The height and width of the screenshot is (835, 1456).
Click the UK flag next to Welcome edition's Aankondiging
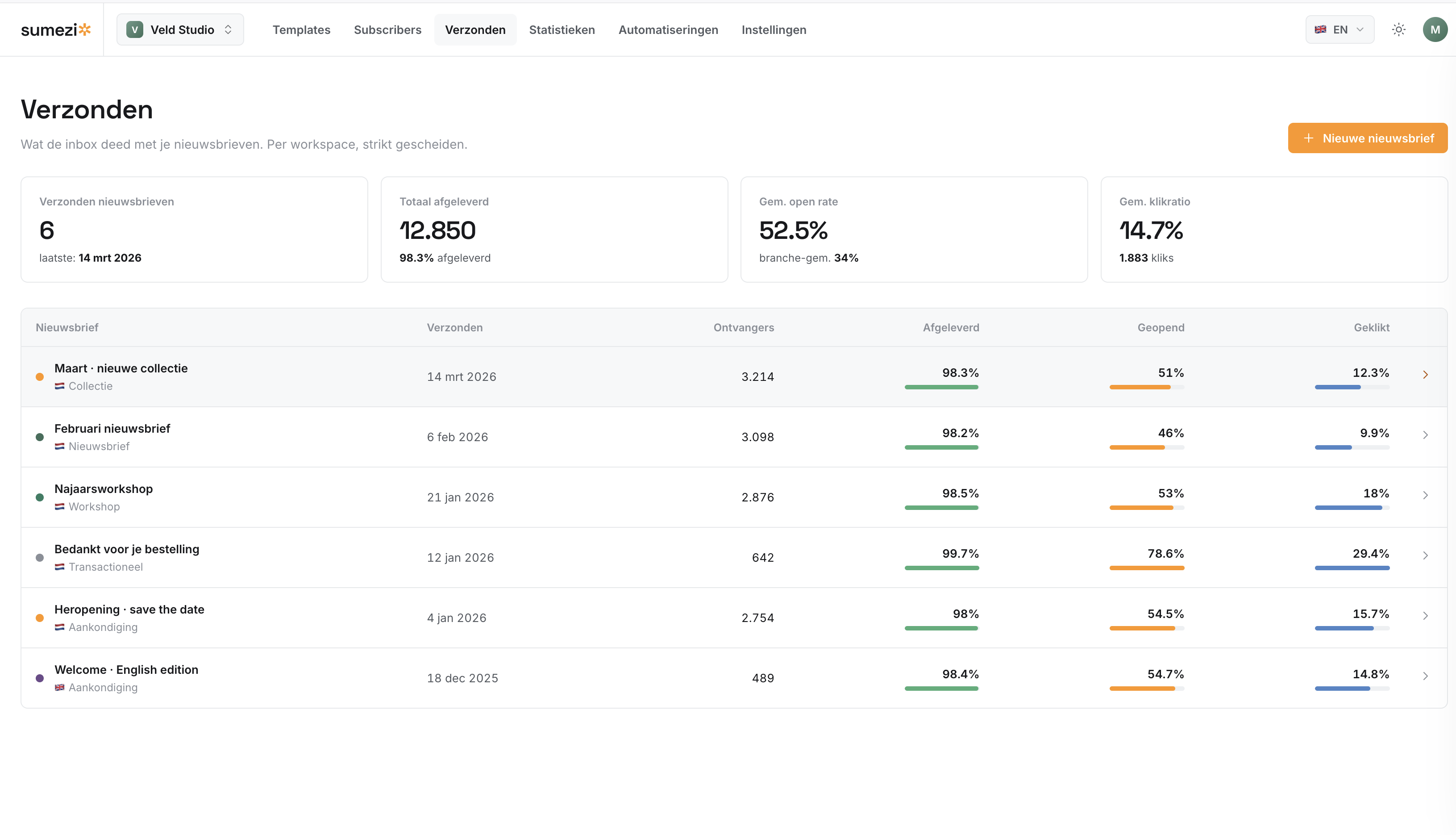click(x=60, y=687)
